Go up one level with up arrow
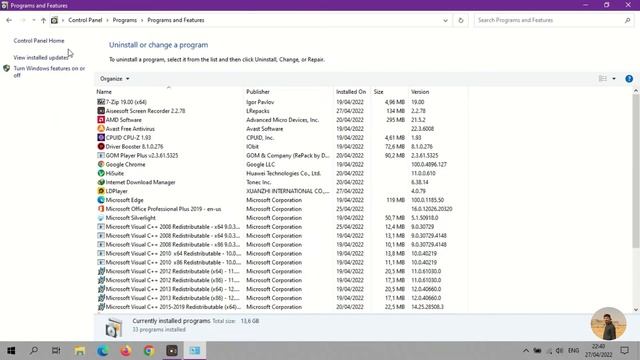Image resolution: width=640 pixels, height=360 pixels. (43, 20)
